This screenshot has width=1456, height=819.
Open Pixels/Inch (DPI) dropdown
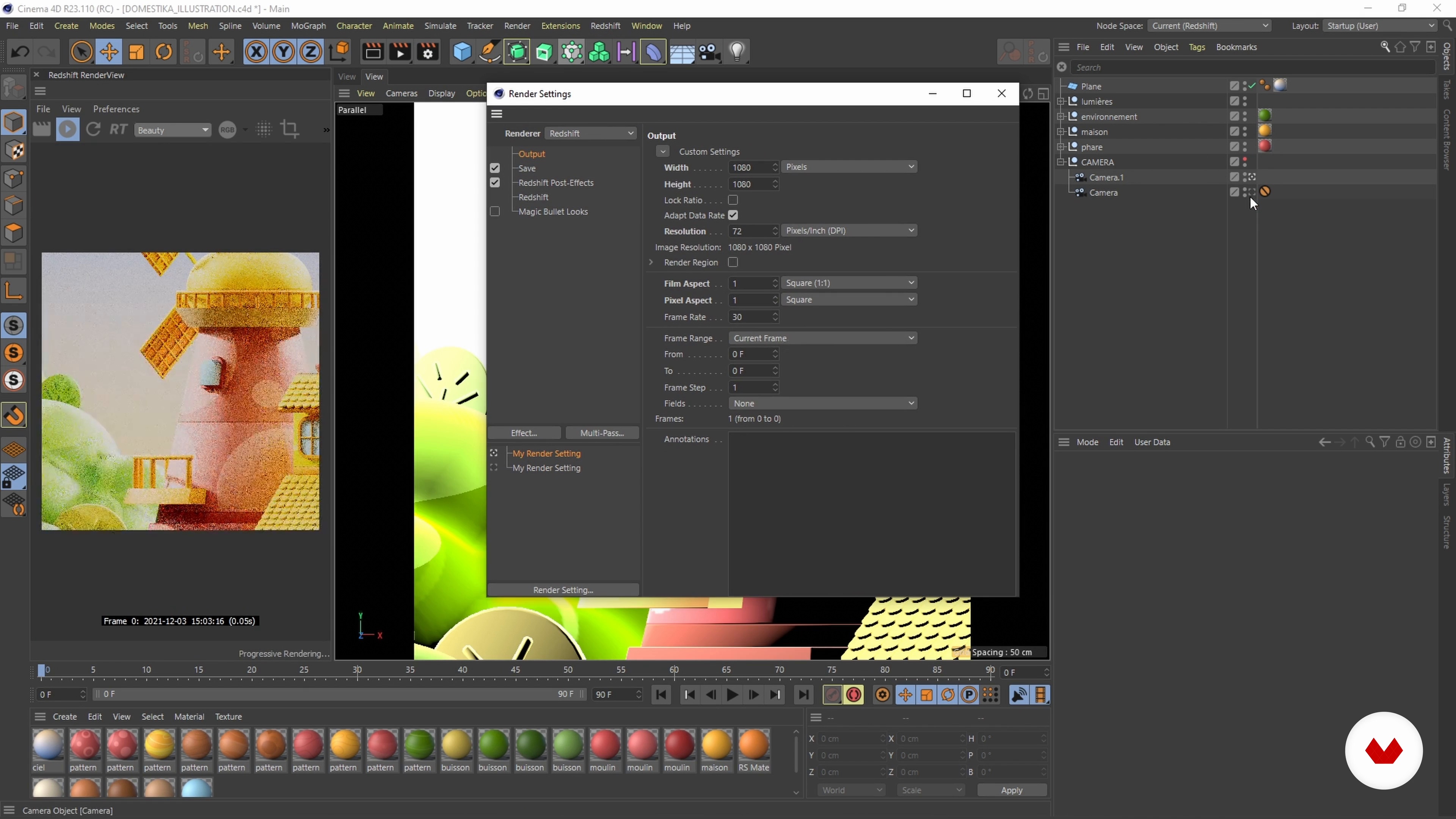coord(849,231)
